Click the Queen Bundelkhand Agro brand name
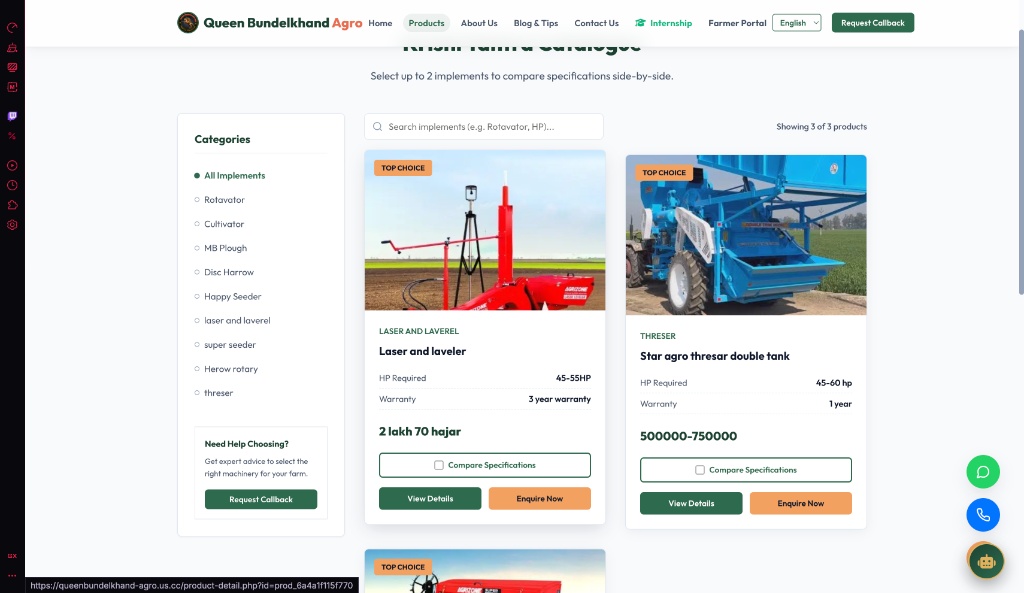Viewport: 1024px width, 593px height. point(283,23)
